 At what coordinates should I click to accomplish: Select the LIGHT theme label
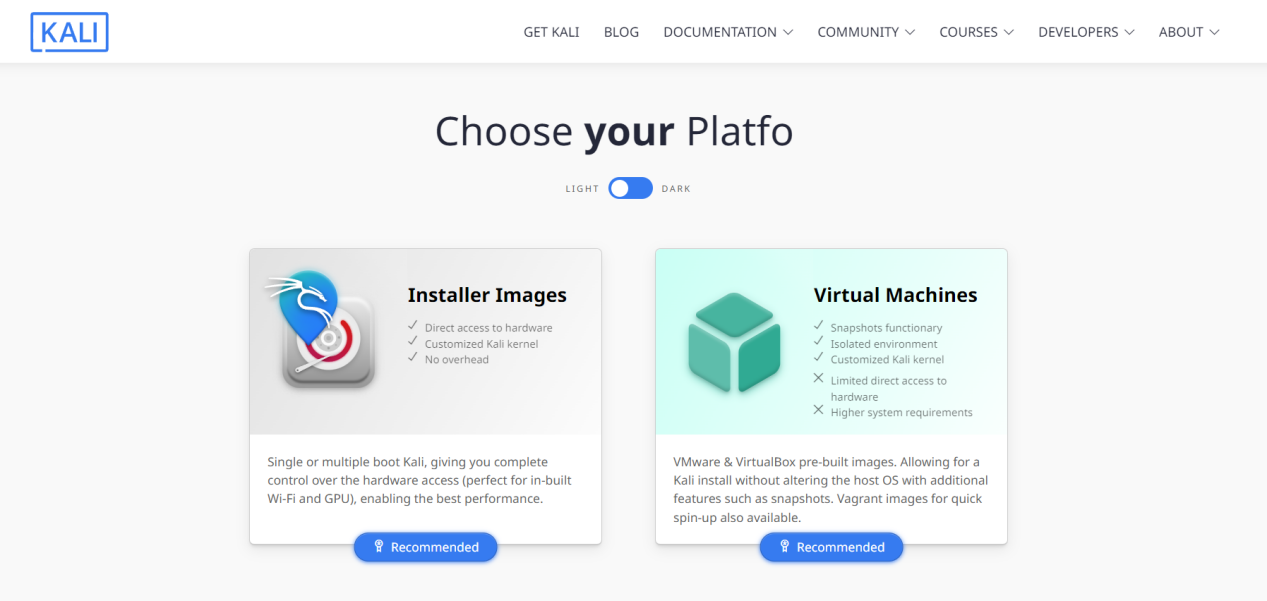[582, 189]
